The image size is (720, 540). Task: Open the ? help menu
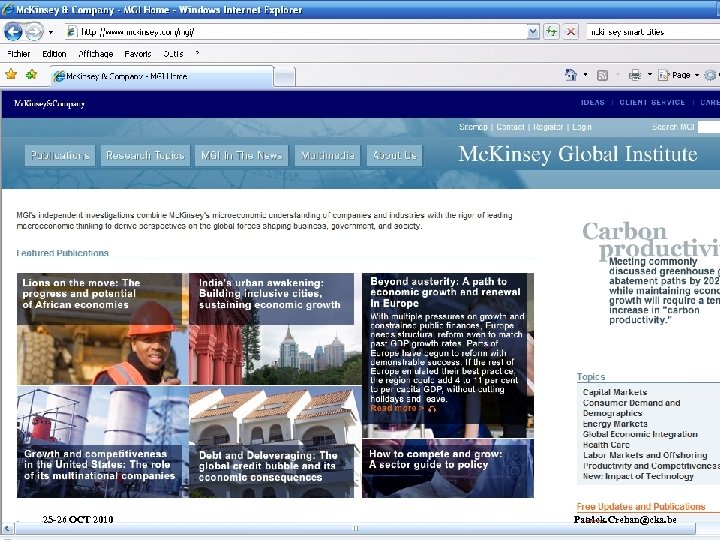coord(197,53)
